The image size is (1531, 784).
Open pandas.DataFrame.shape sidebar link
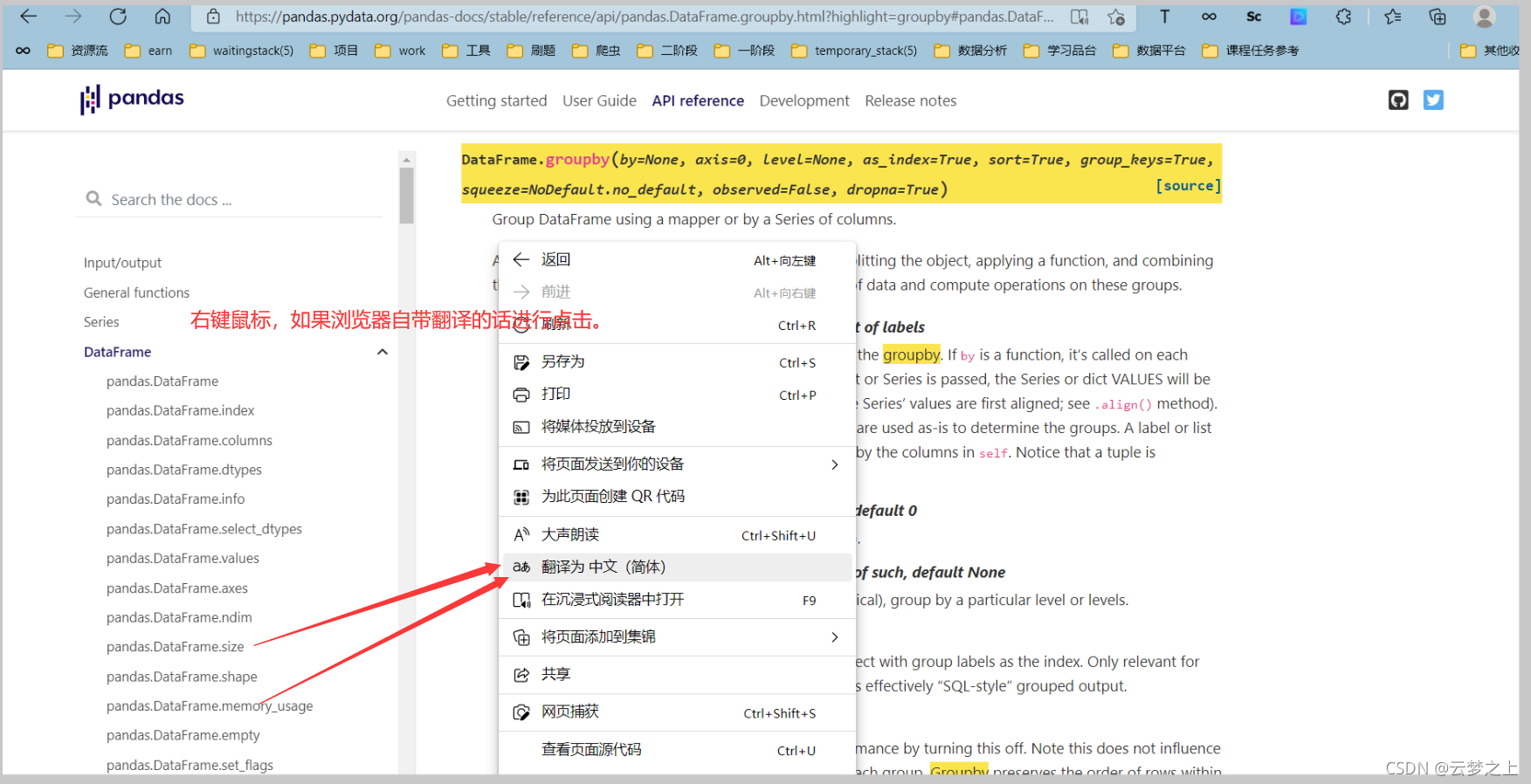point(182,677)
